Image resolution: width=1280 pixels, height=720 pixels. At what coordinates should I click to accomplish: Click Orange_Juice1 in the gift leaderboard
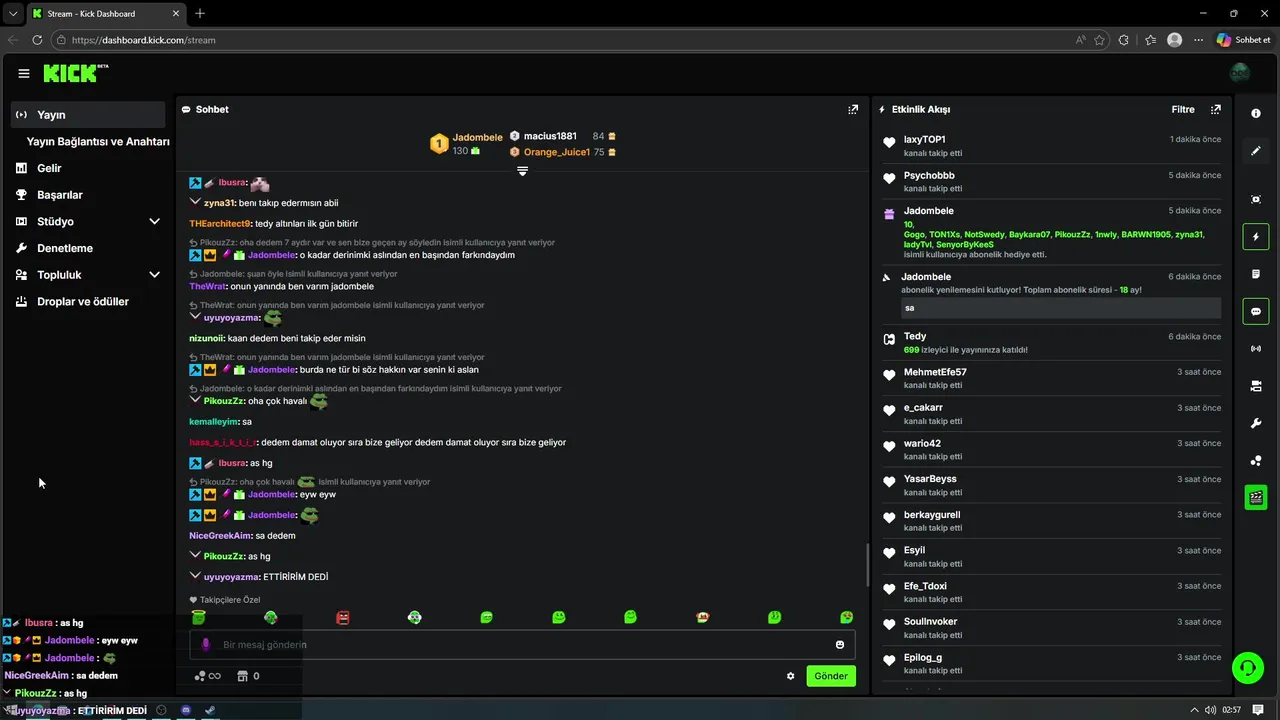pos(557,152)
